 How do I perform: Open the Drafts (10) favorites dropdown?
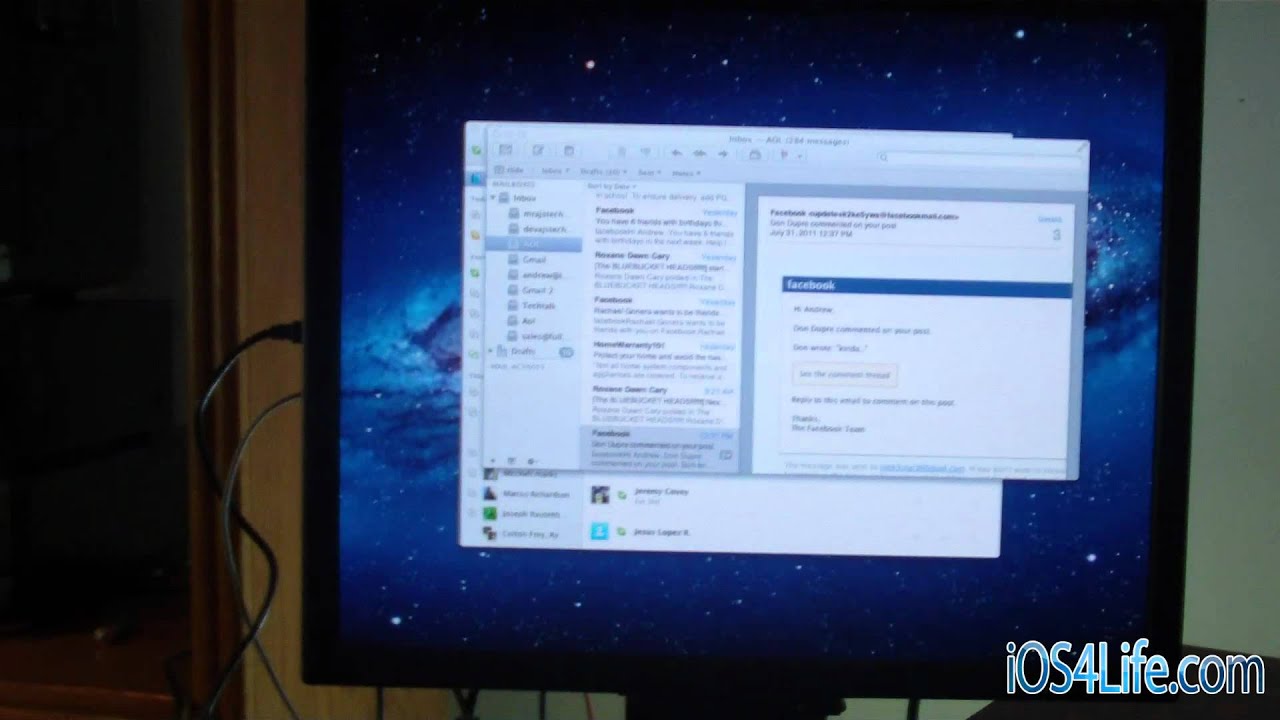603,171
